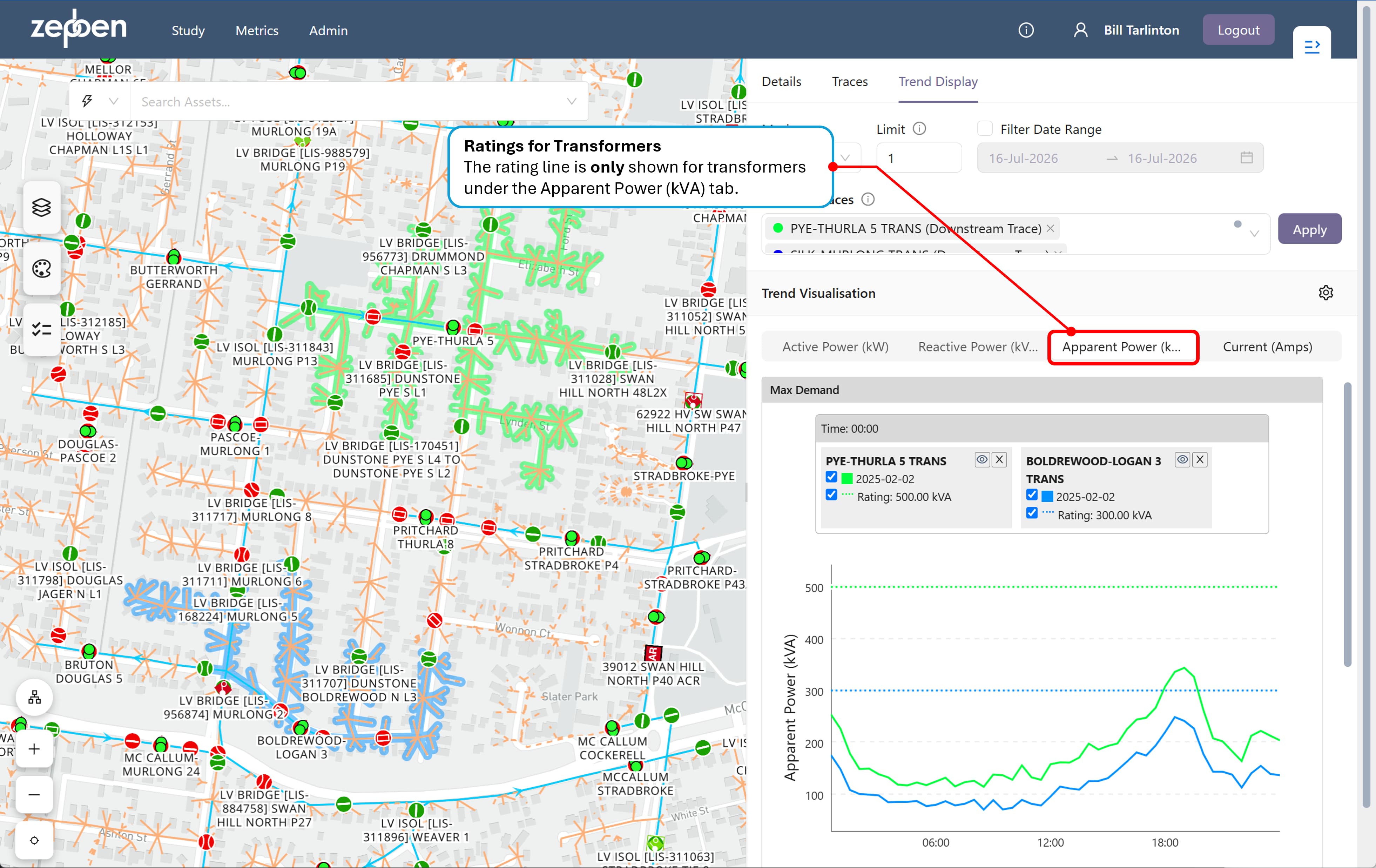The height and width of the screenshot is (868, 1376).
Task: Click the network hierarchy icon on the map
Action: 34,697
